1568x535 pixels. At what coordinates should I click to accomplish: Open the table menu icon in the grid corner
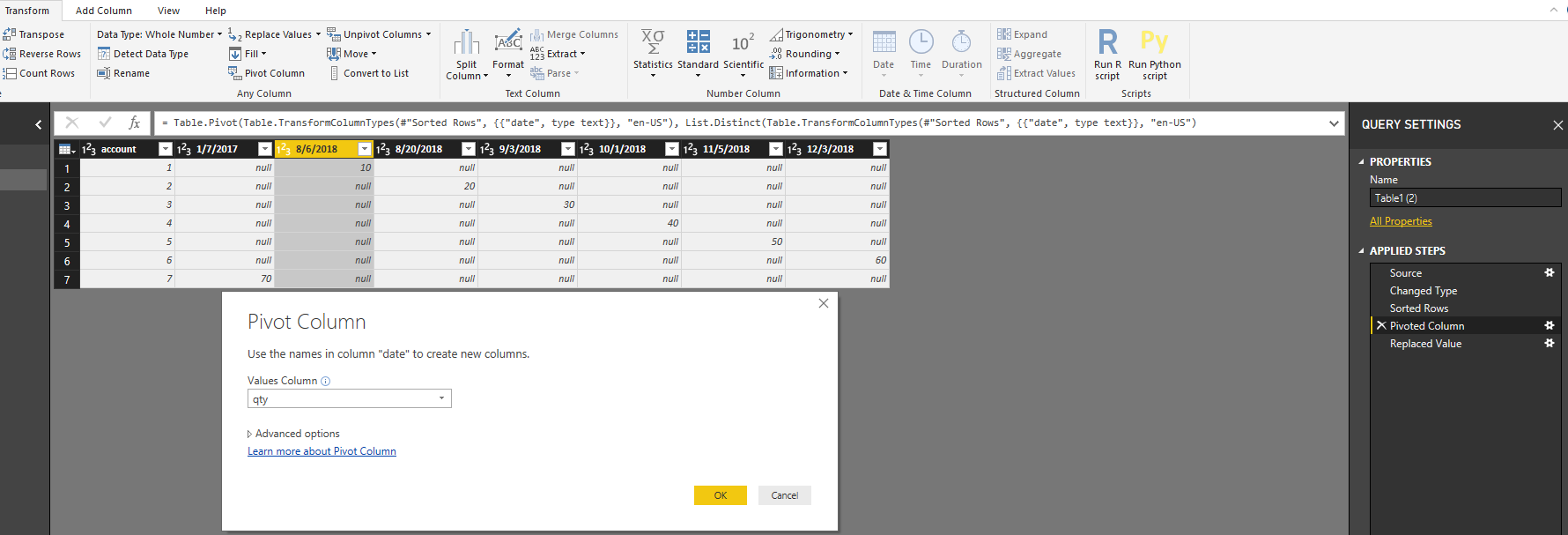click(x=67, y=149)
